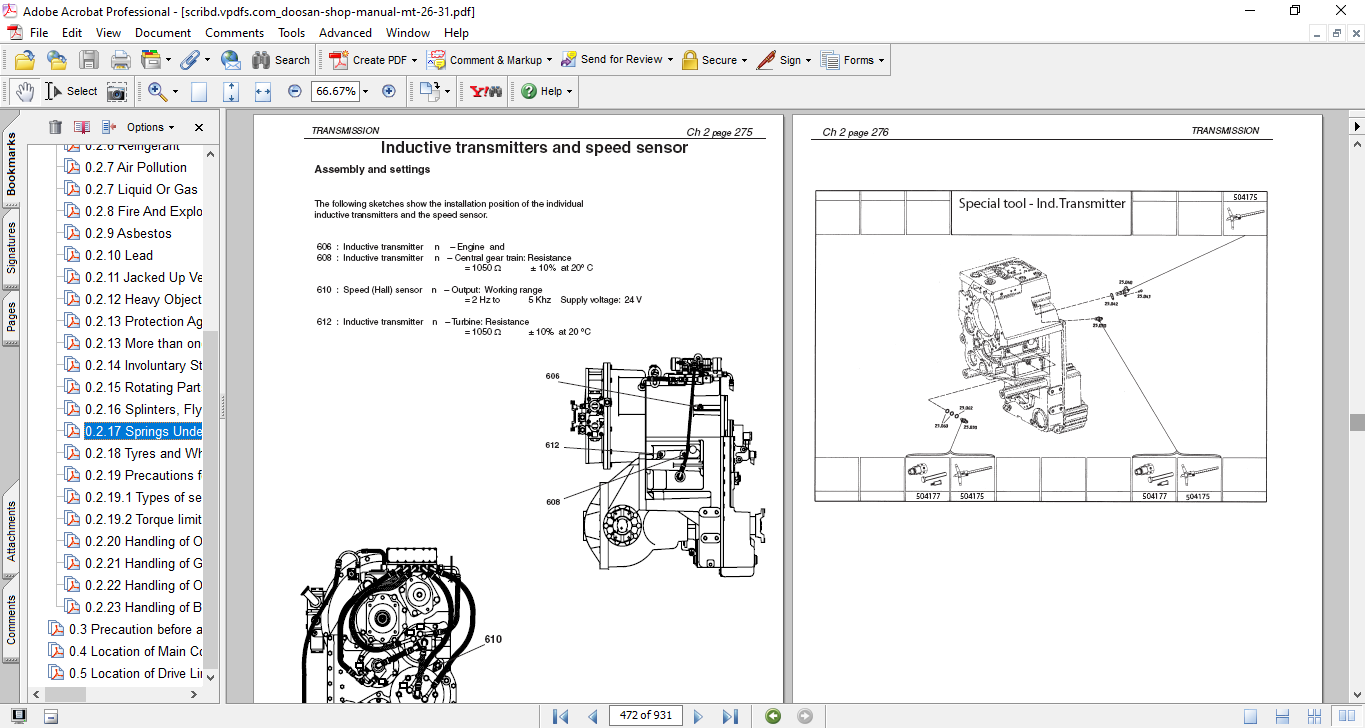Screen dimensions: 1365x728
Task: Delete selected bookmark with trash icon
Action: (x=55, y=127)
